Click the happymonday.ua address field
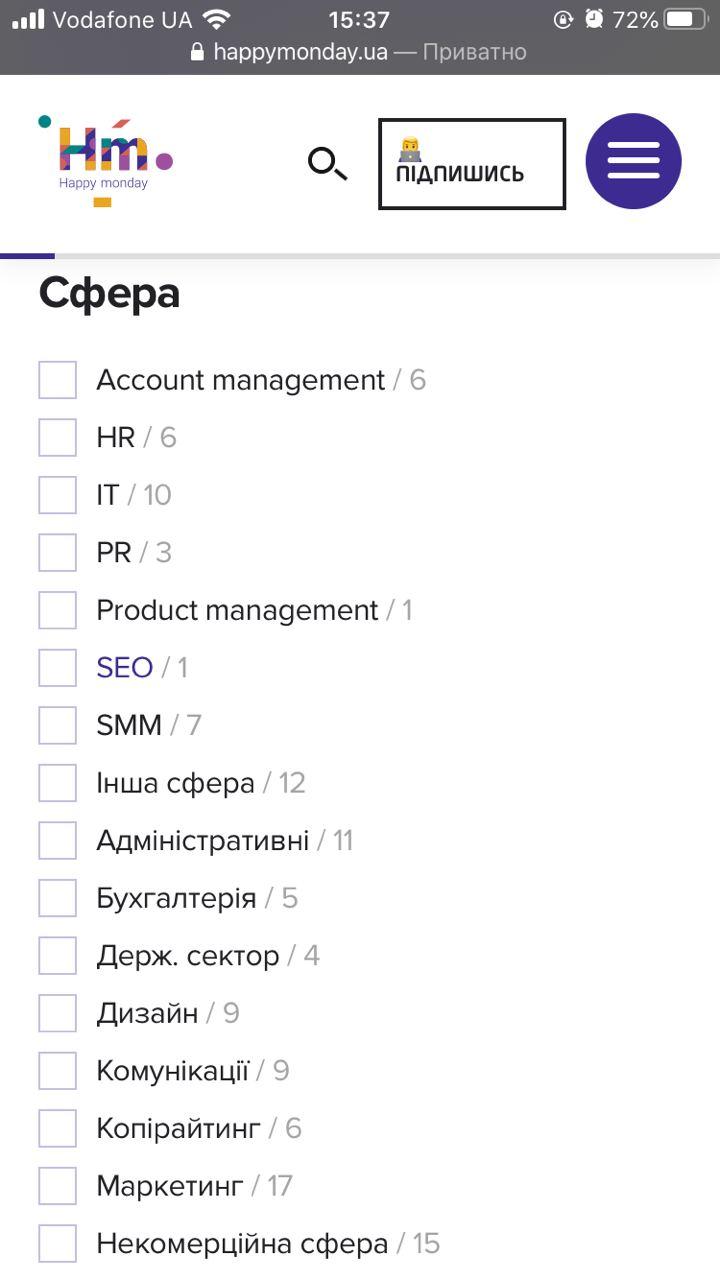The height and width of the screenshot is (1280, 720). tap(300, 52)
